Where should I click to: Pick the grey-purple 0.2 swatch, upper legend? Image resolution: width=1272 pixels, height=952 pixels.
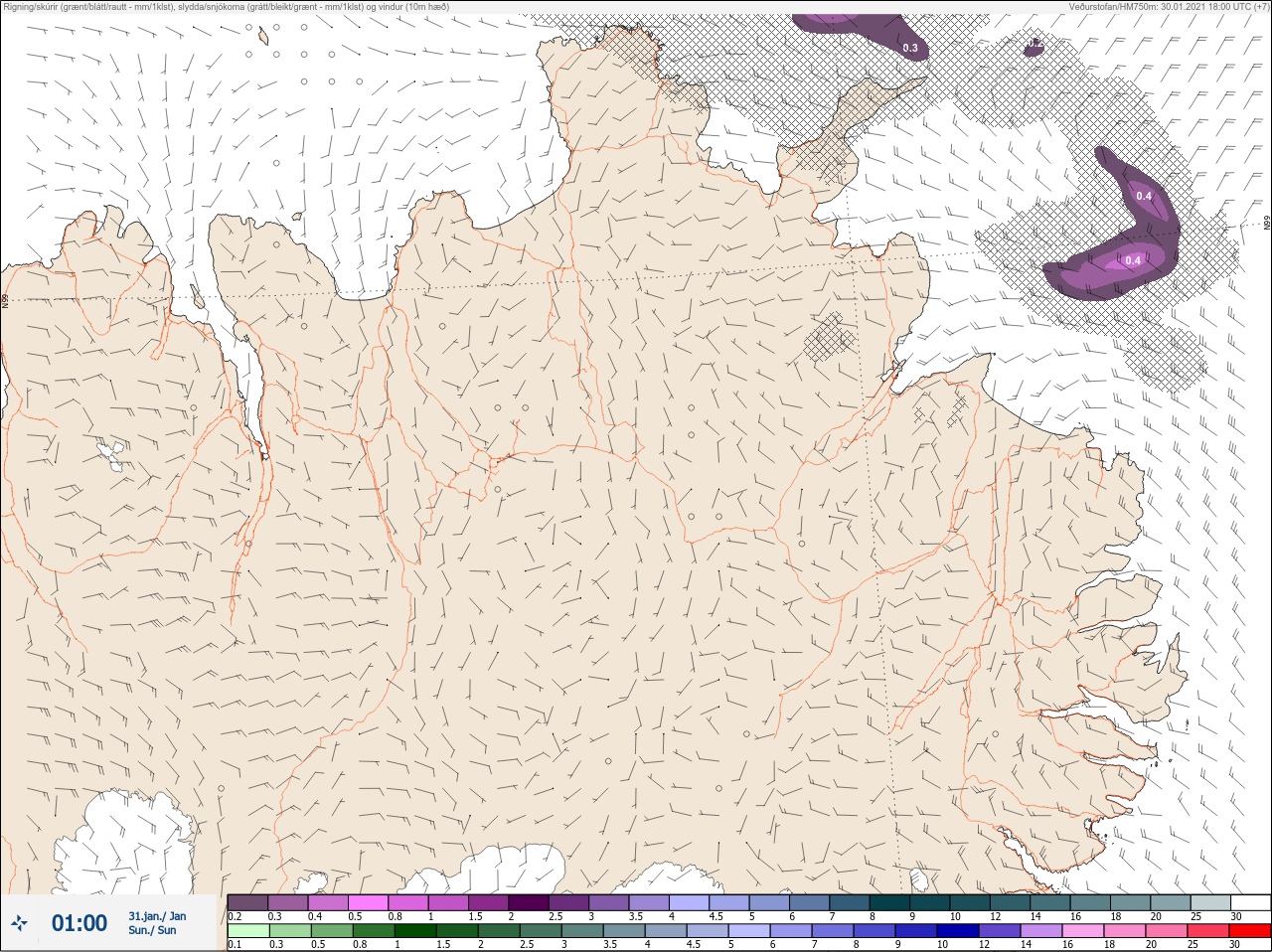(x=247, y=902)
